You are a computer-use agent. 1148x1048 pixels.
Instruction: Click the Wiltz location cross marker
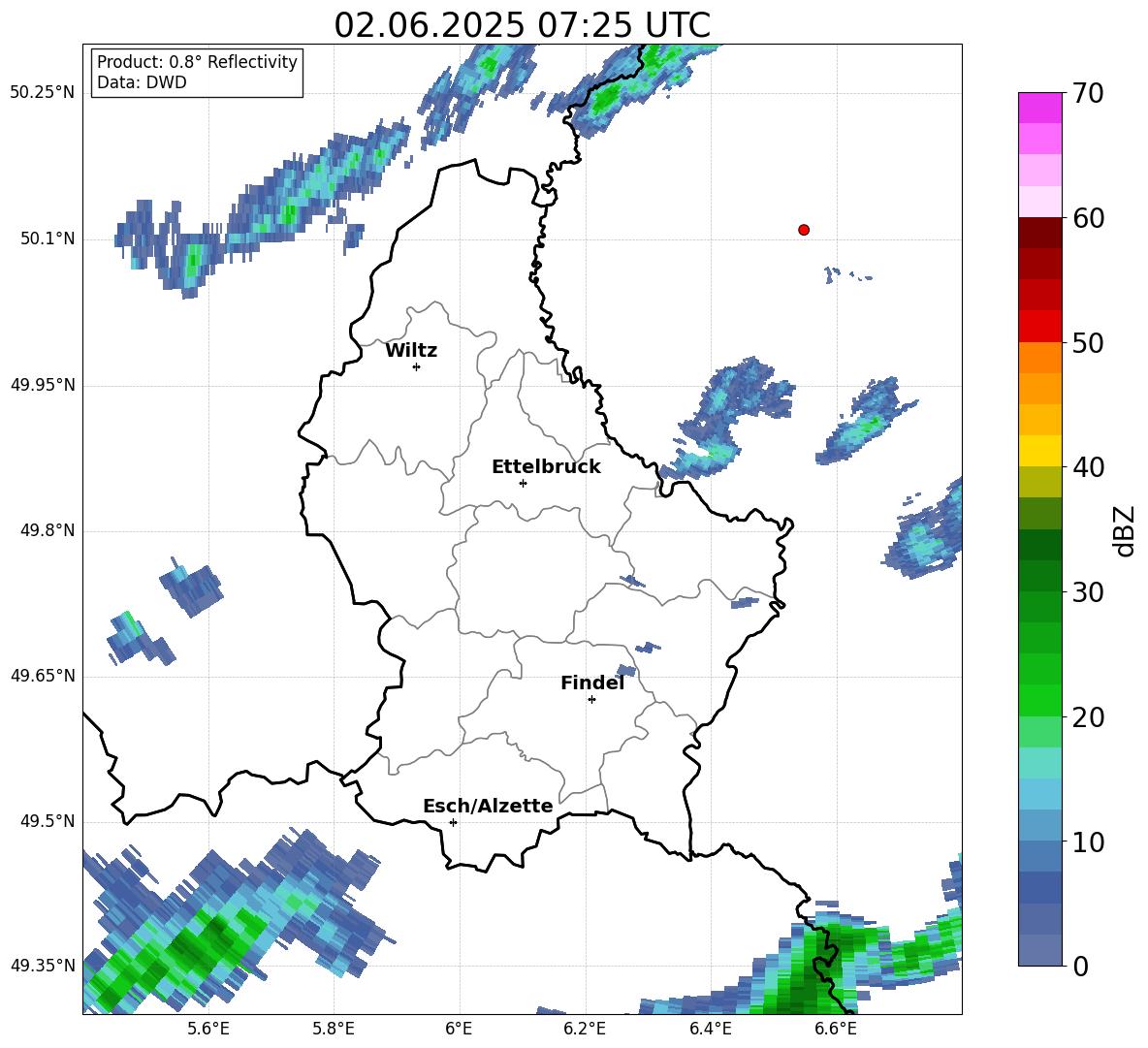point(417,366)
